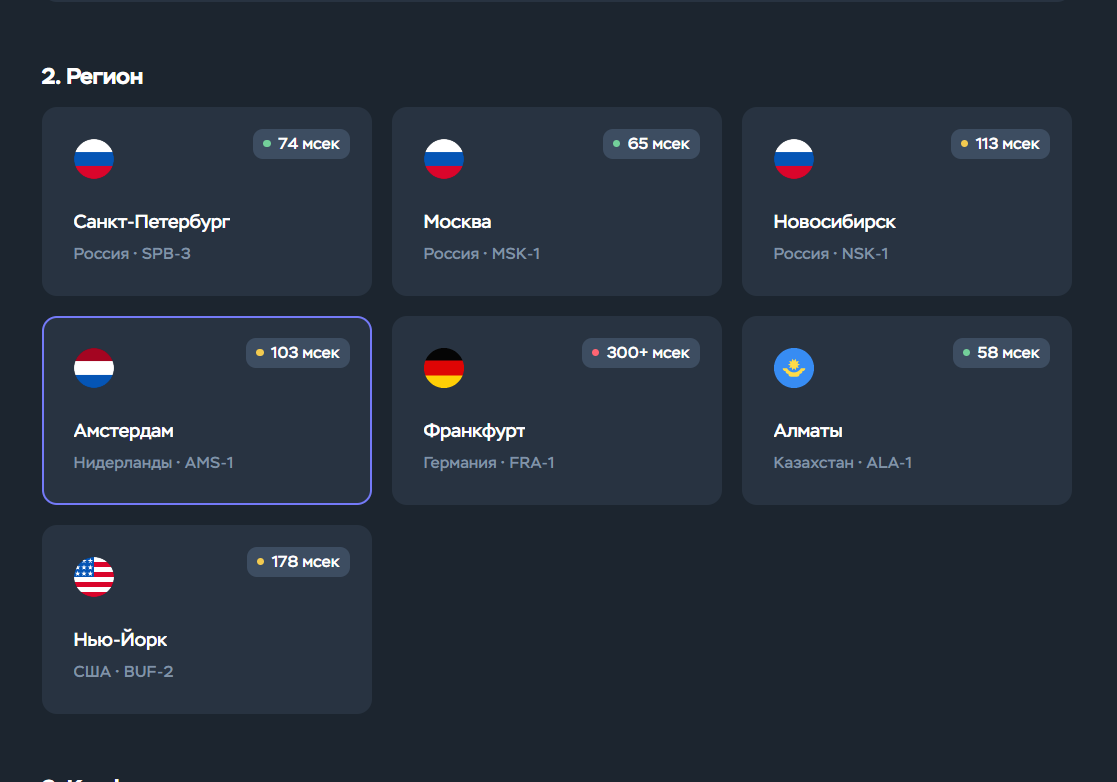
Task: Click the Russian flag on the Санкт-Петербург card
Action: tap(94, 159)
